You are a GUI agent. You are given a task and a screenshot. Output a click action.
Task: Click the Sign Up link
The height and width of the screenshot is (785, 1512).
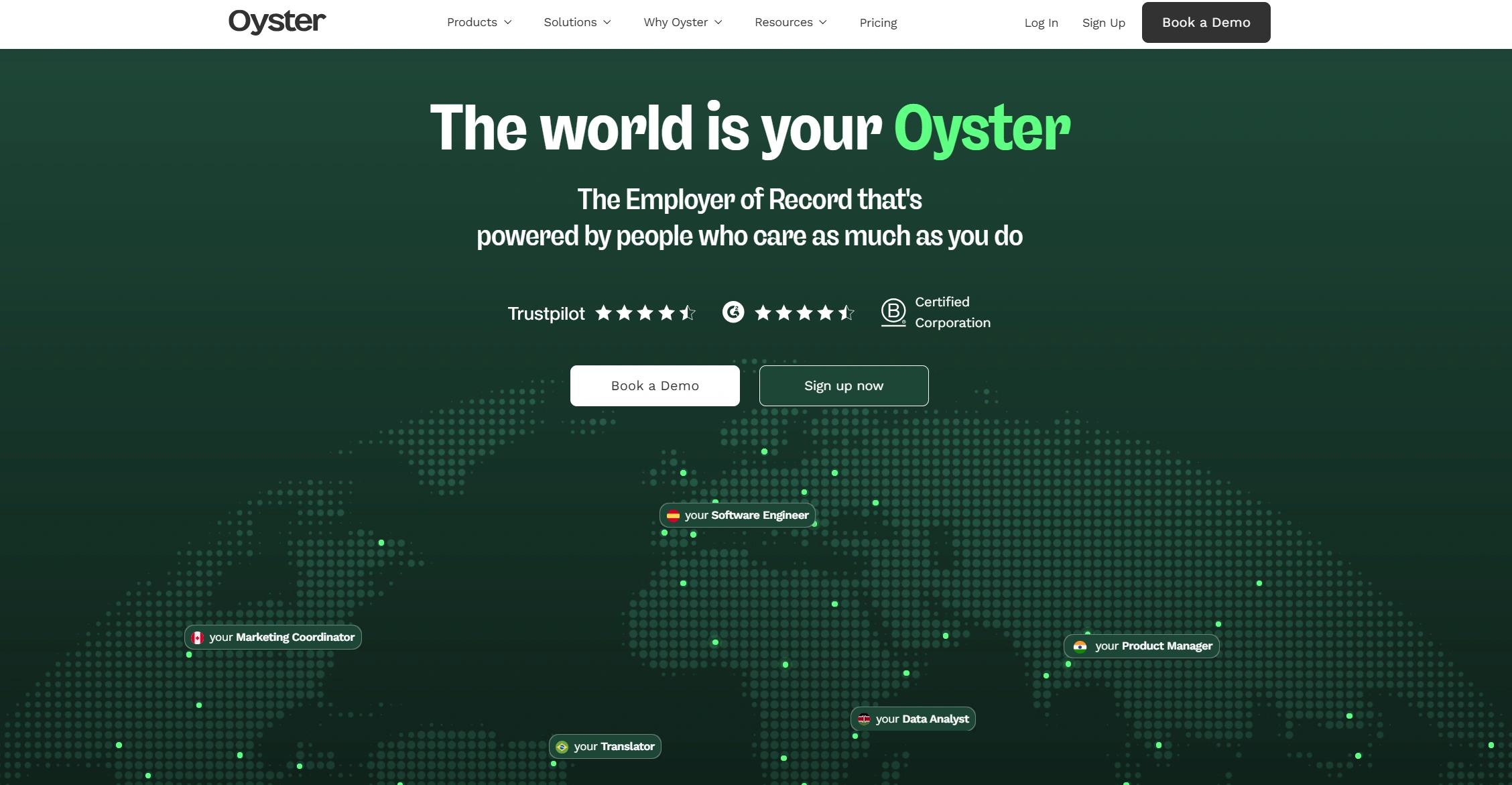(1103, 22)
